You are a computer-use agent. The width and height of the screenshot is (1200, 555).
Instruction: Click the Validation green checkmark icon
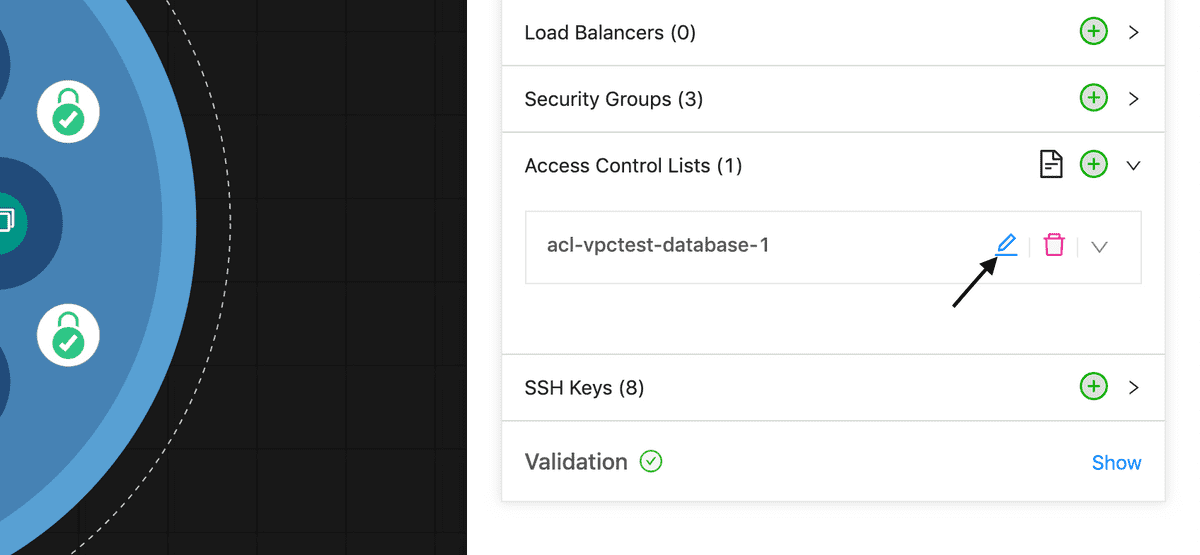coord(651,461)
